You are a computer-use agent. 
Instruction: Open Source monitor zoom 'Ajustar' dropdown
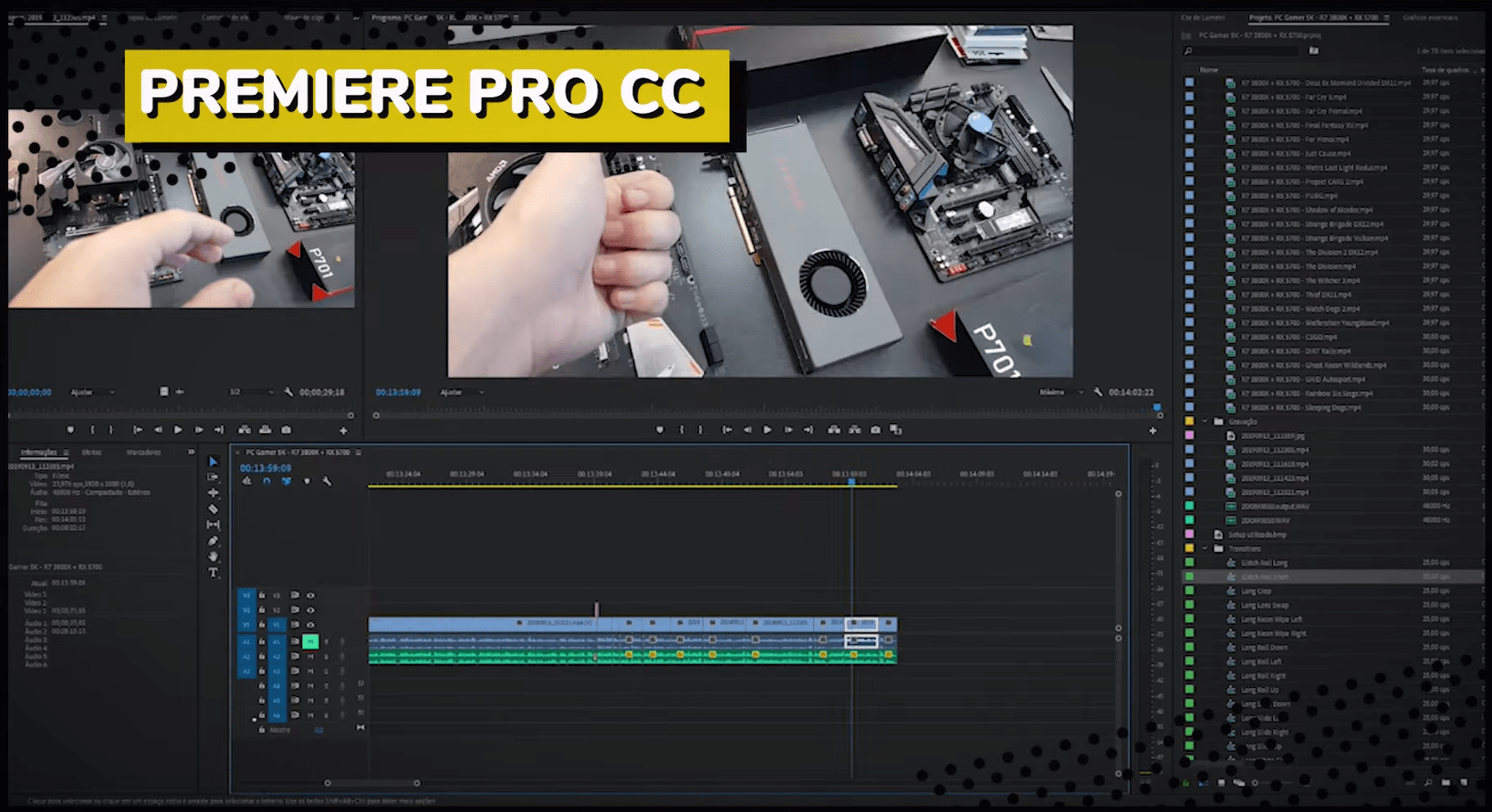point(92,392)
